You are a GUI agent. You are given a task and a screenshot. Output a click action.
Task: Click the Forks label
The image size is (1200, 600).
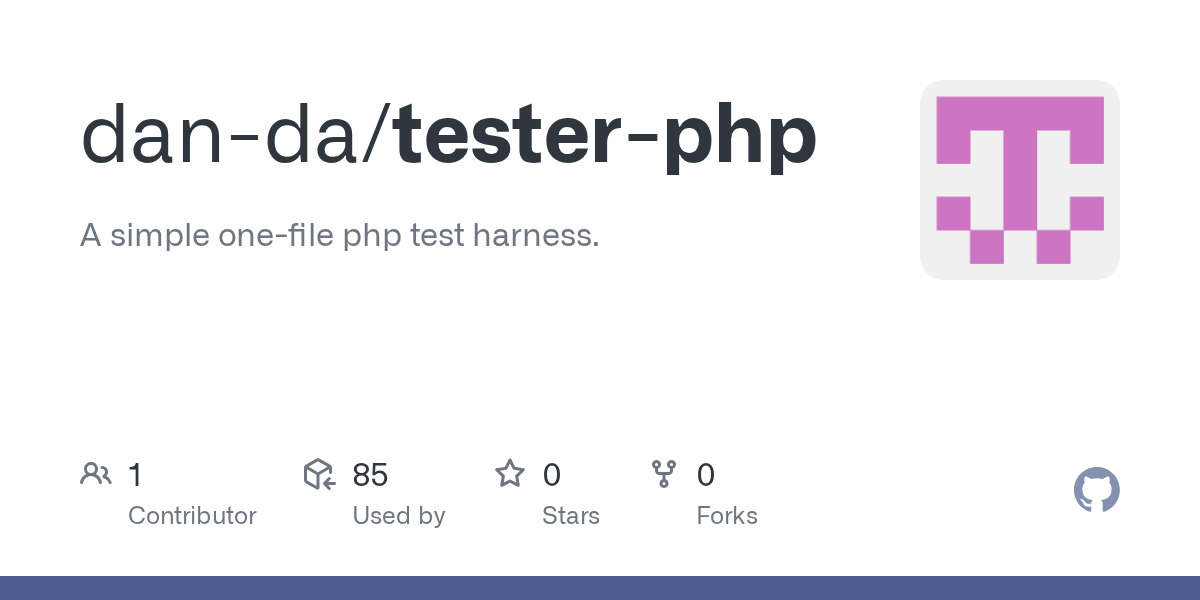coord(726,516)
